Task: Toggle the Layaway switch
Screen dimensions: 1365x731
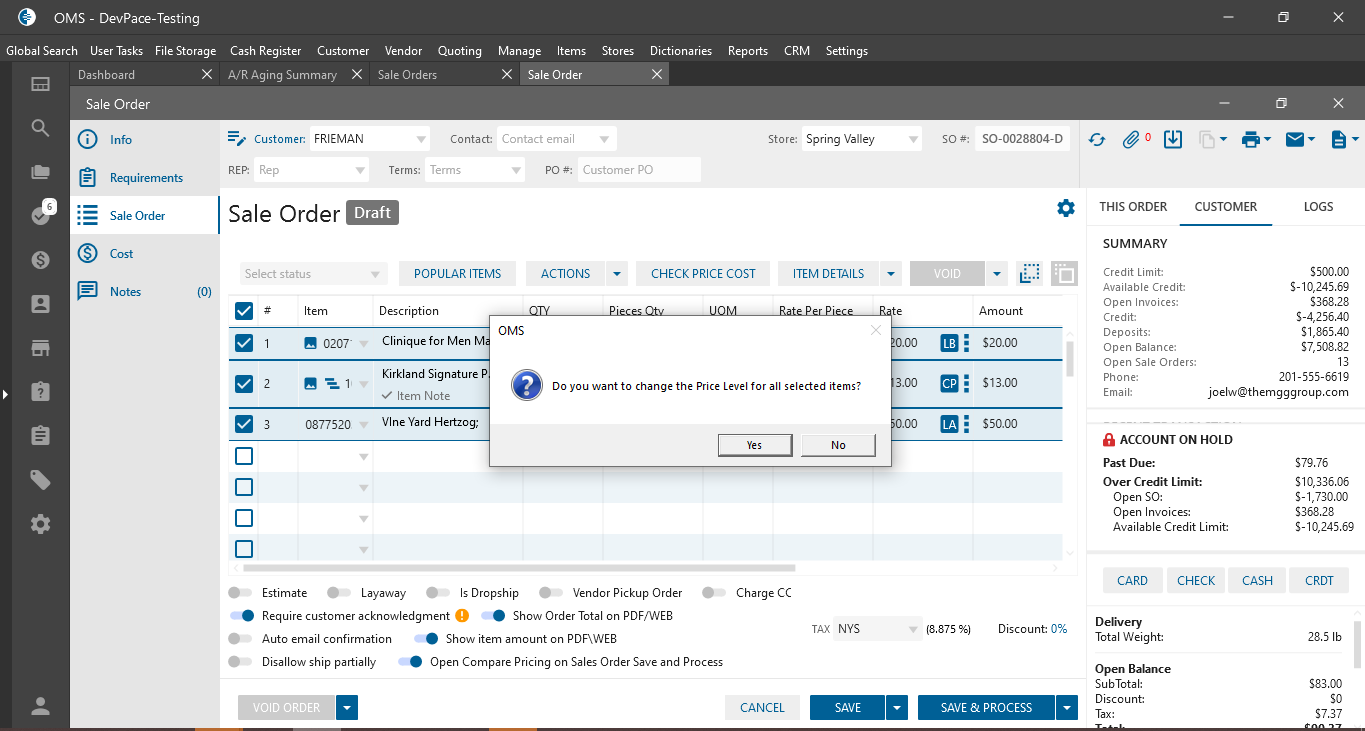Action: (339, 593)
